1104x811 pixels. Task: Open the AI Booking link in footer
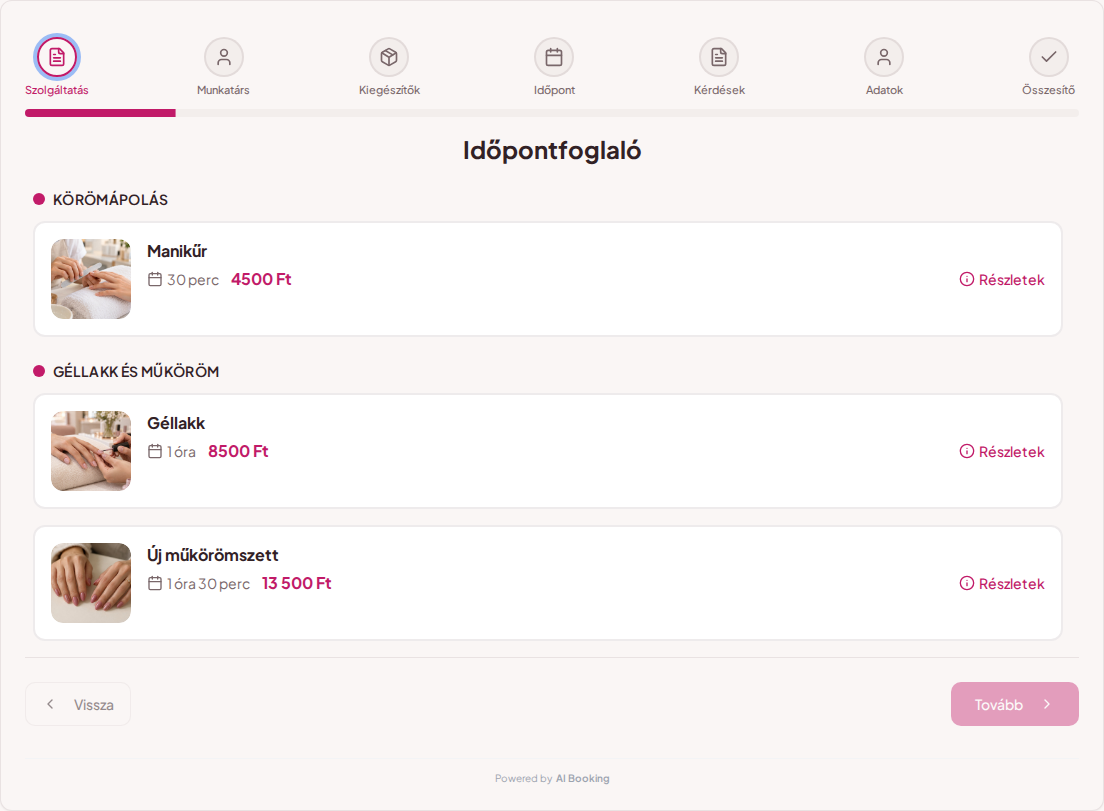582,779
